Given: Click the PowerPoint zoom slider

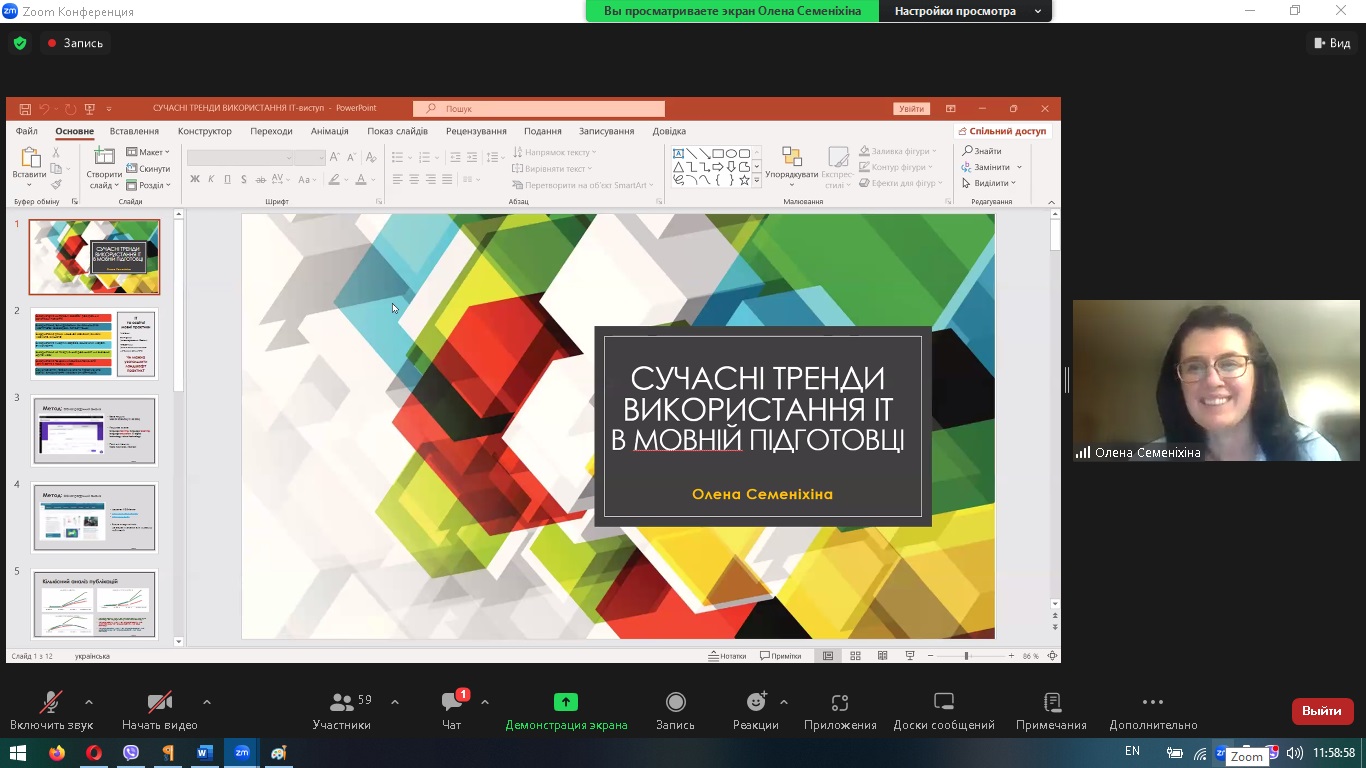Looking at the screenshot, I should click(966, 656).
